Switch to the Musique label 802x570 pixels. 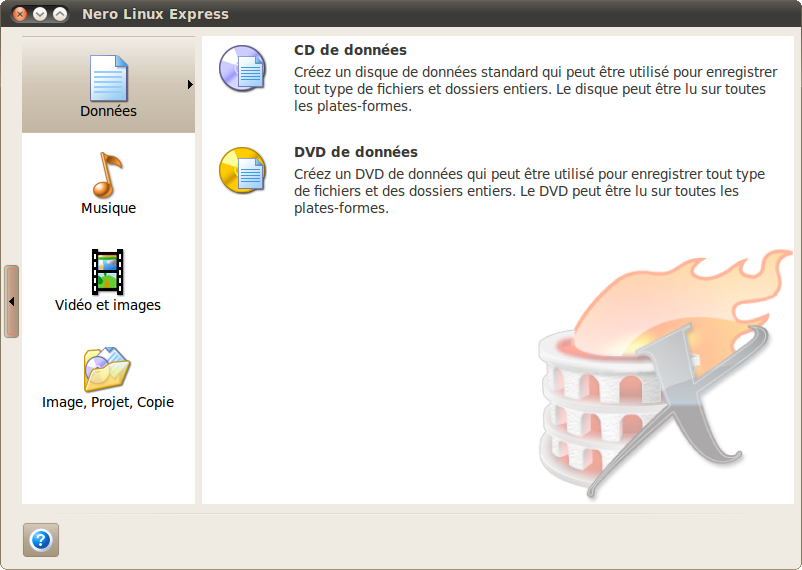pos(108,208)
